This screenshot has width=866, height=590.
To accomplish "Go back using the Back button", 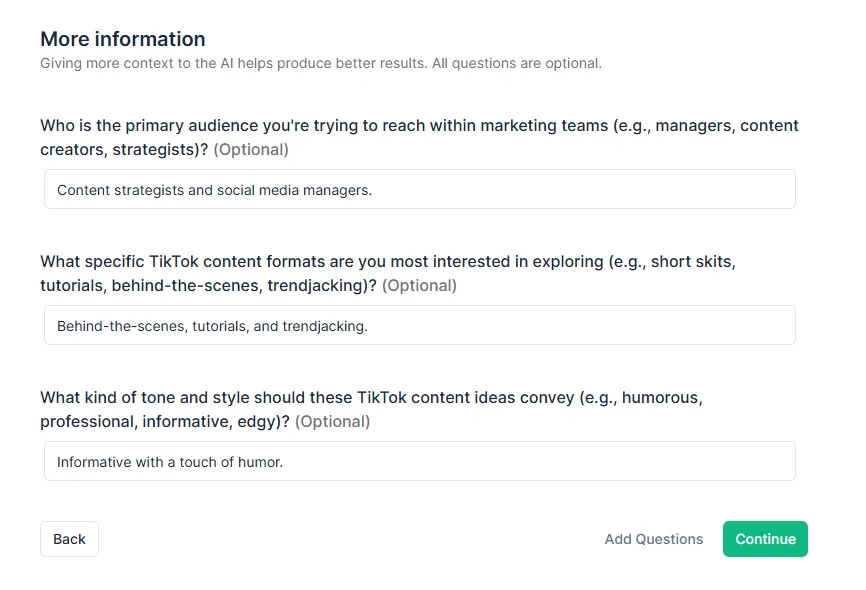I will tap(69, 539).
